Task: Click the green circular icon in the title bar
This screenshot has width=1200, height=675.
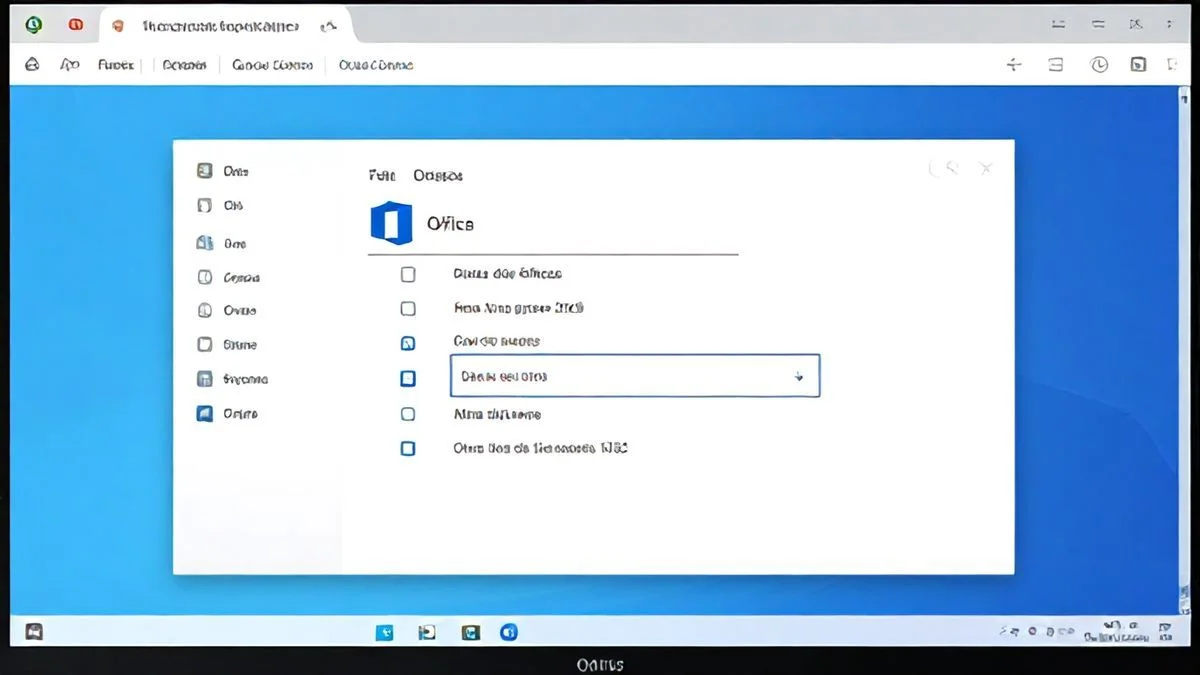Action: [x=33, y=22]
